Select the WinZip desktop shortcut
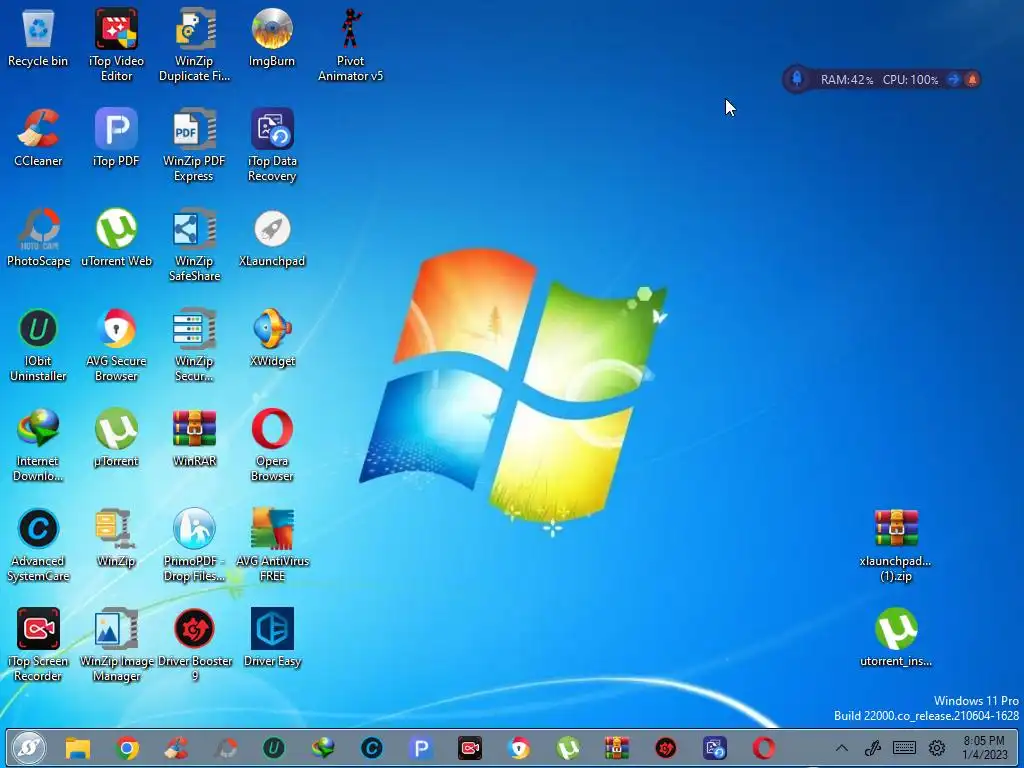Image resolution: width=1024 pixels, height=768 pixels. tap(116, 538)
